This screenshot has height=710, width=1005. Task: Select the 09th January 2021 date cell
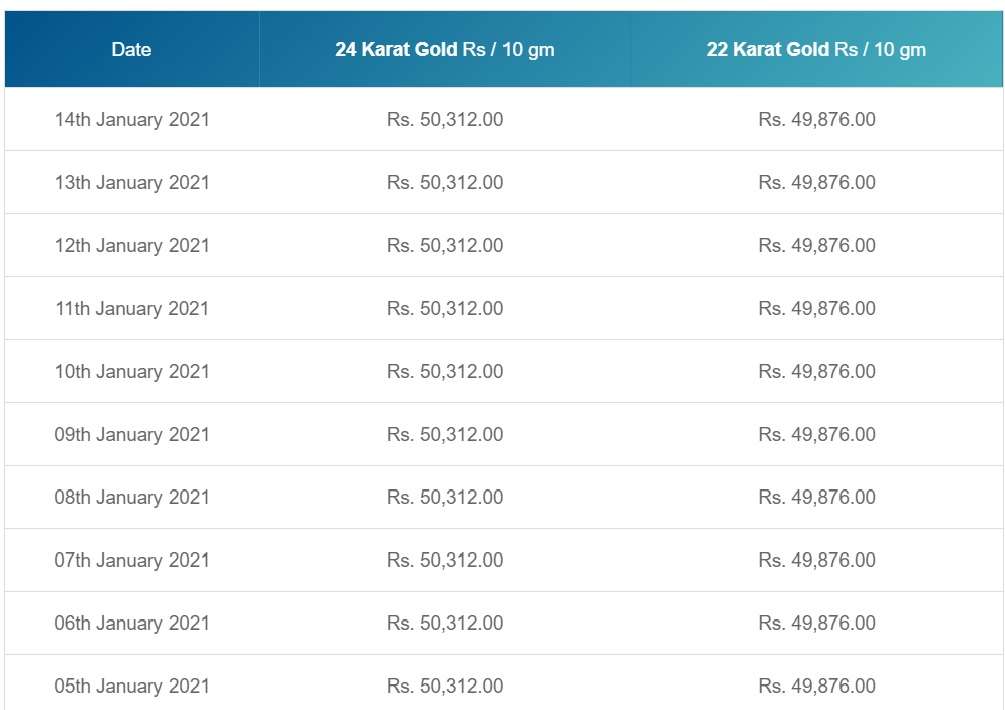132,434
